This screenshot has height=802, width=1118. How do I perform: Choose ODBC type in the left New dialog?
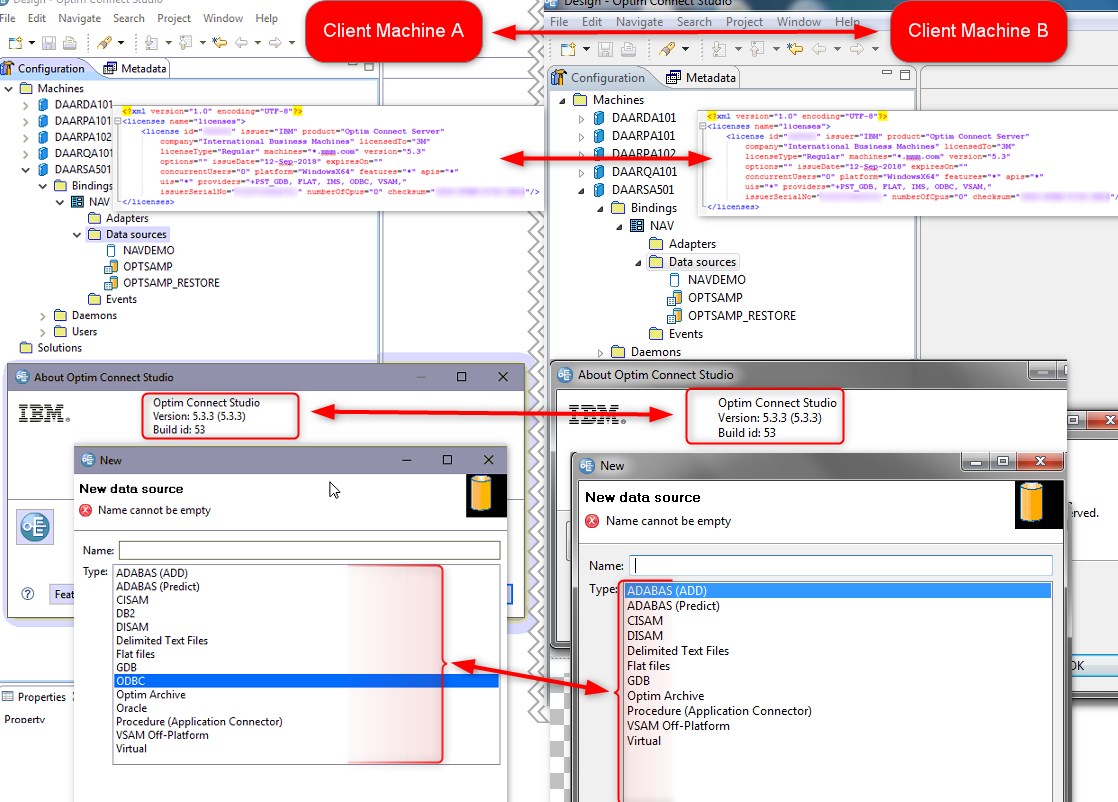point(306,682)
